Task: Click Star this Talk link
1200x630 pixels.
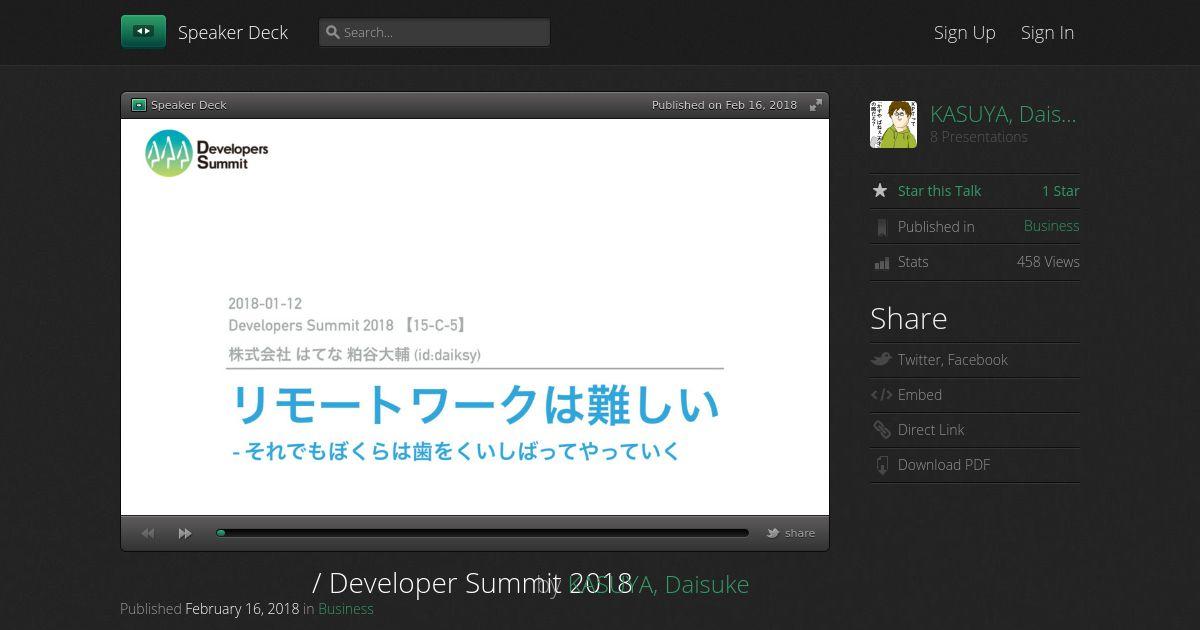Action: [x=939, y=191]
